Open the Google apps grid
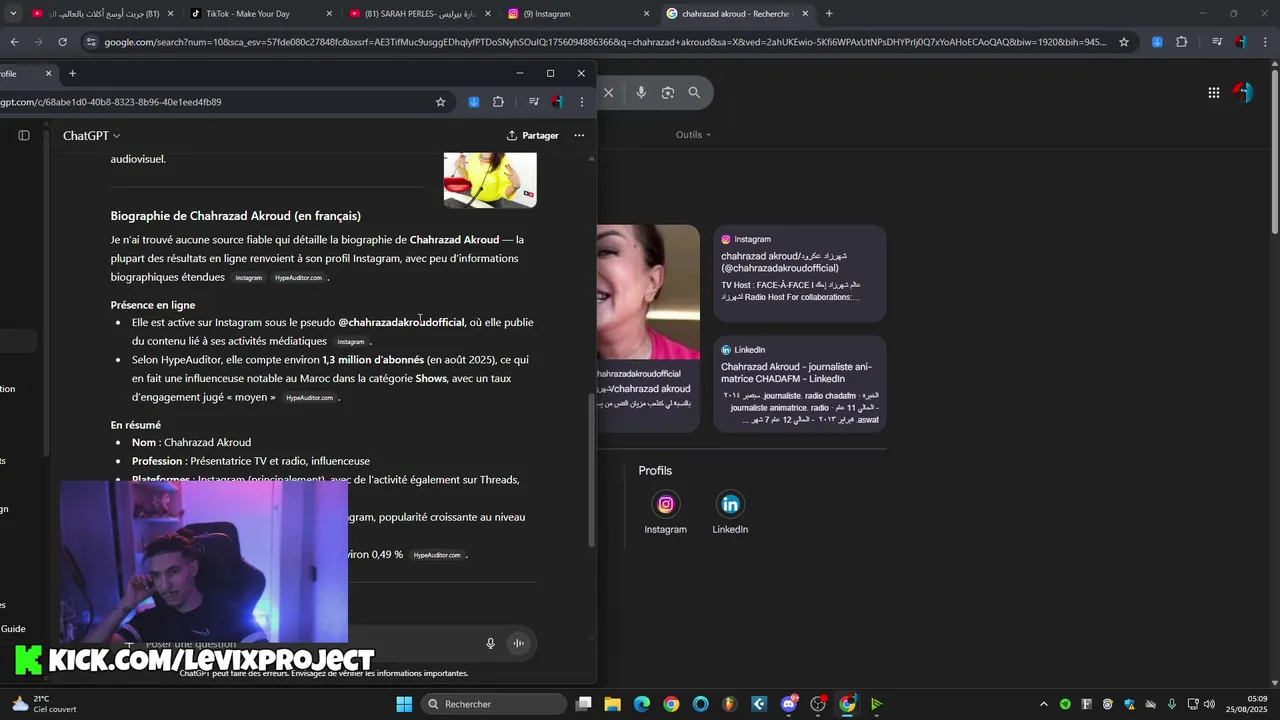1280x720 pixels. [1214, 93]
